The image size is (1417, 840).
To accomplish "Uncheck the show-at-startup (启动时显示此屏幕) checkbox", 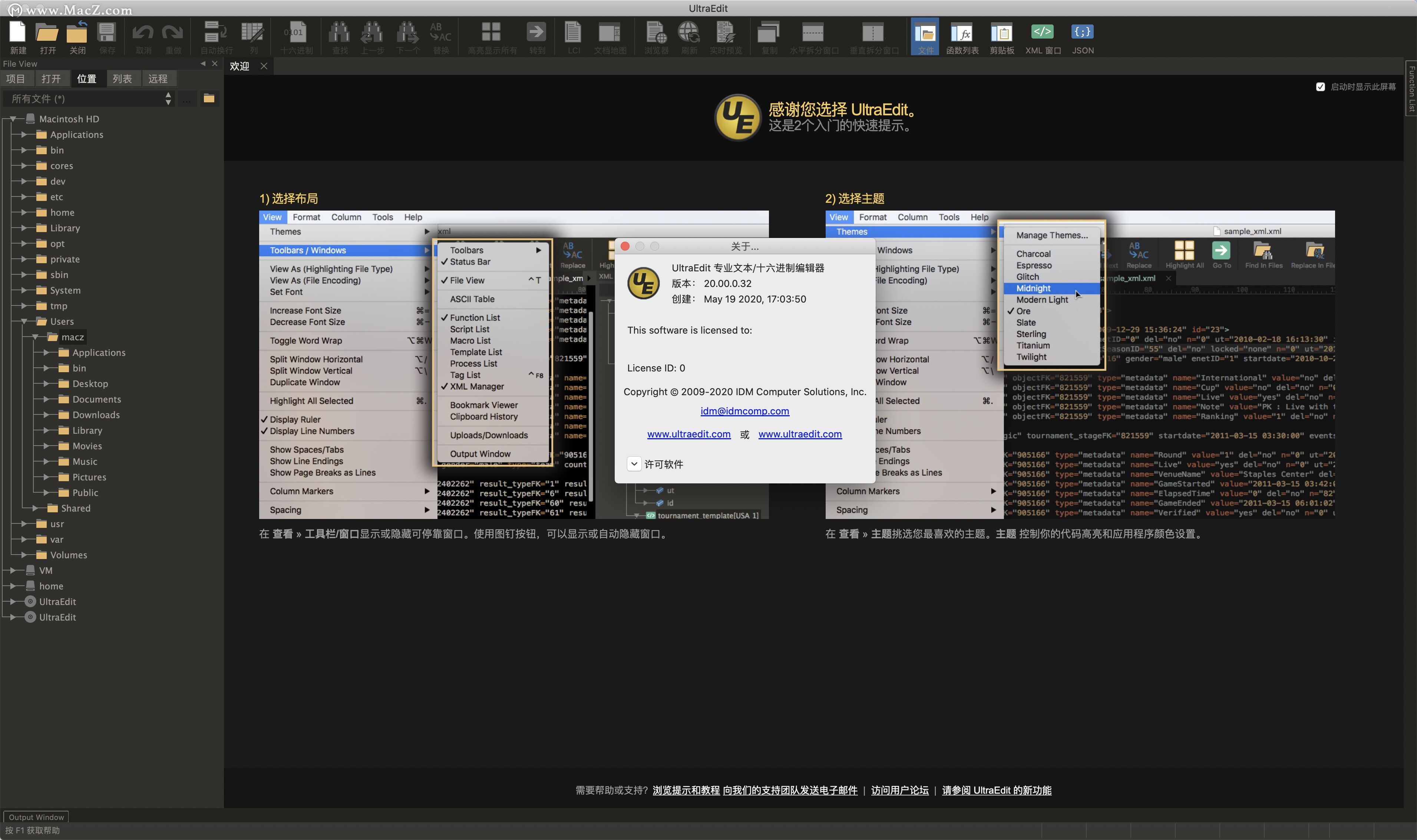I will click(1320, 87).
